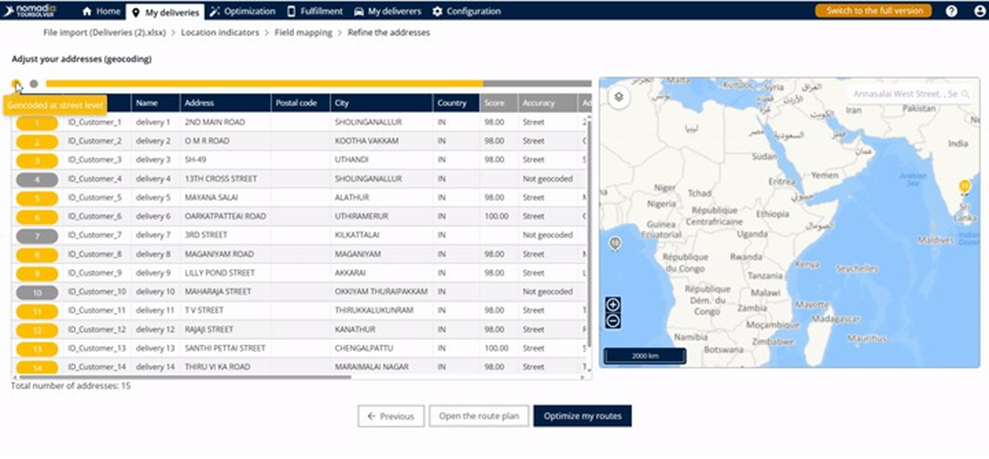Viewport: 989px width, 459px height.
Task: Click the Optimize my routes button
Action: (x=582, y=416)
